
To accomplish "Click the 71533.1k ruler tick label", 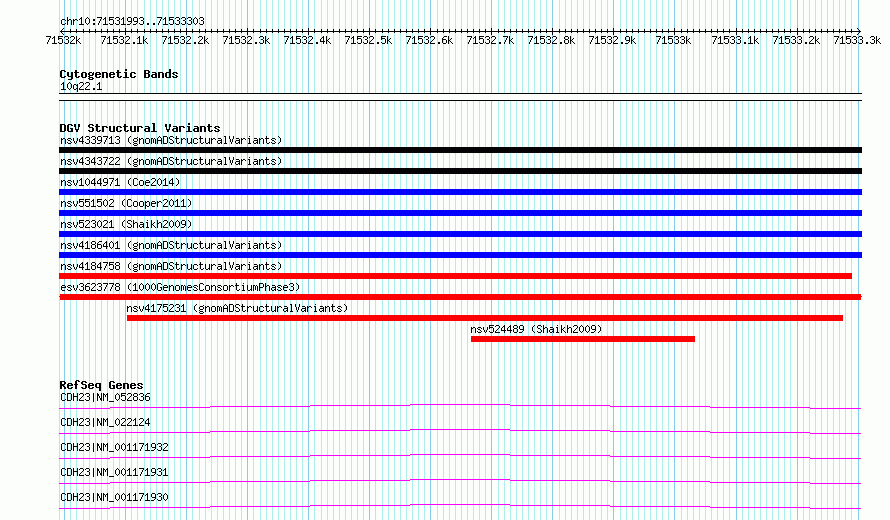I will [x=735, y=40].
